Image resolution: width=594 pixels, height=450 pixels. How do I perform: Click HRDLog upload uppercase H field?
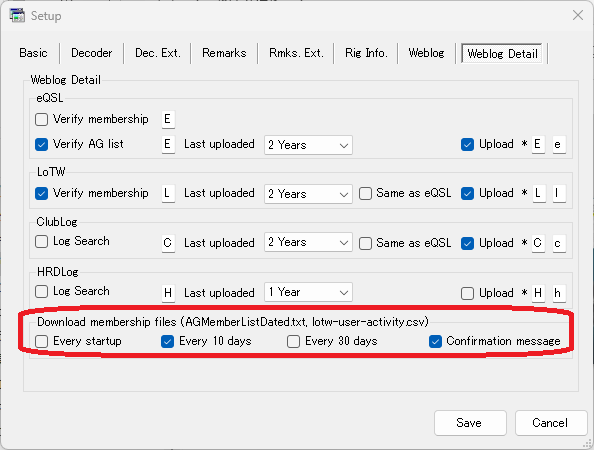click(538, 293)
